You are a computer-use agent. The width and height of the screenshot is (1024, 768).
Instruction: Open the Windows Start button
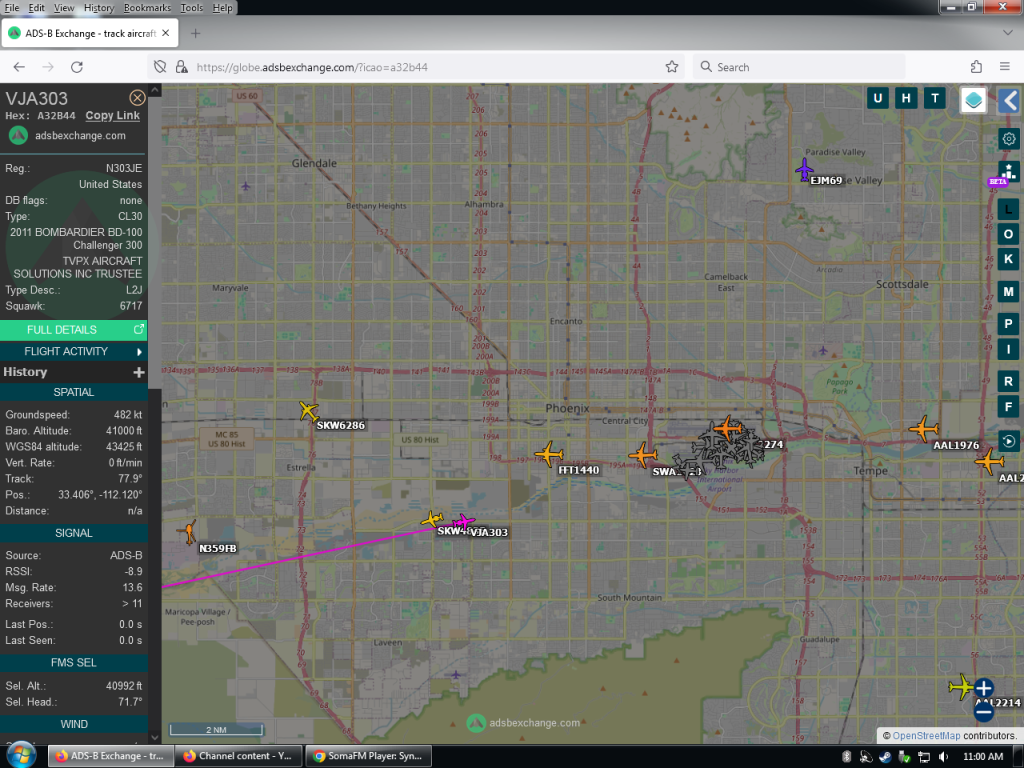tap(22, 756)
